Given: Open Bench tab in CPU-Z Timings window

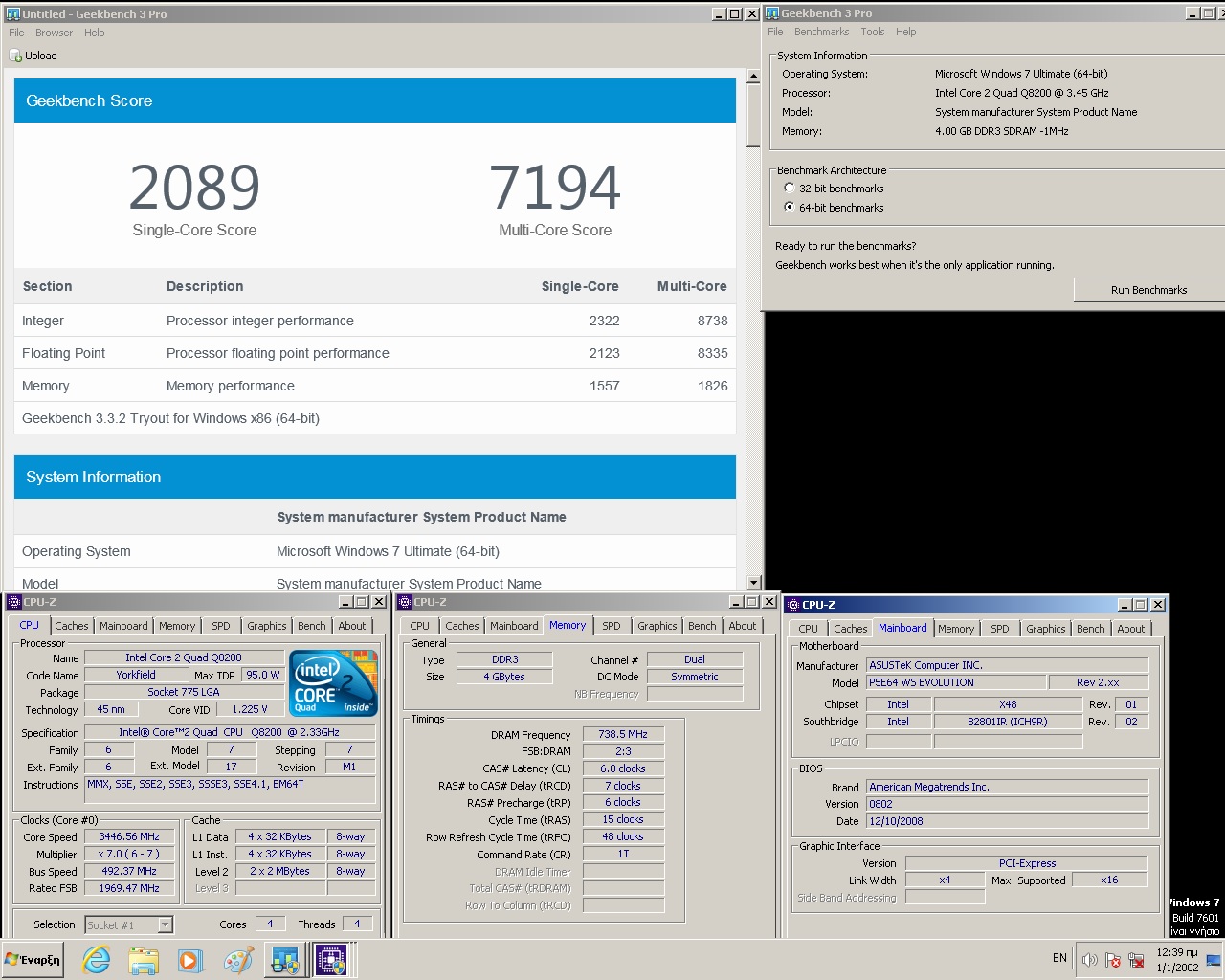Looking at the screenshot, I should click(702, 626).
